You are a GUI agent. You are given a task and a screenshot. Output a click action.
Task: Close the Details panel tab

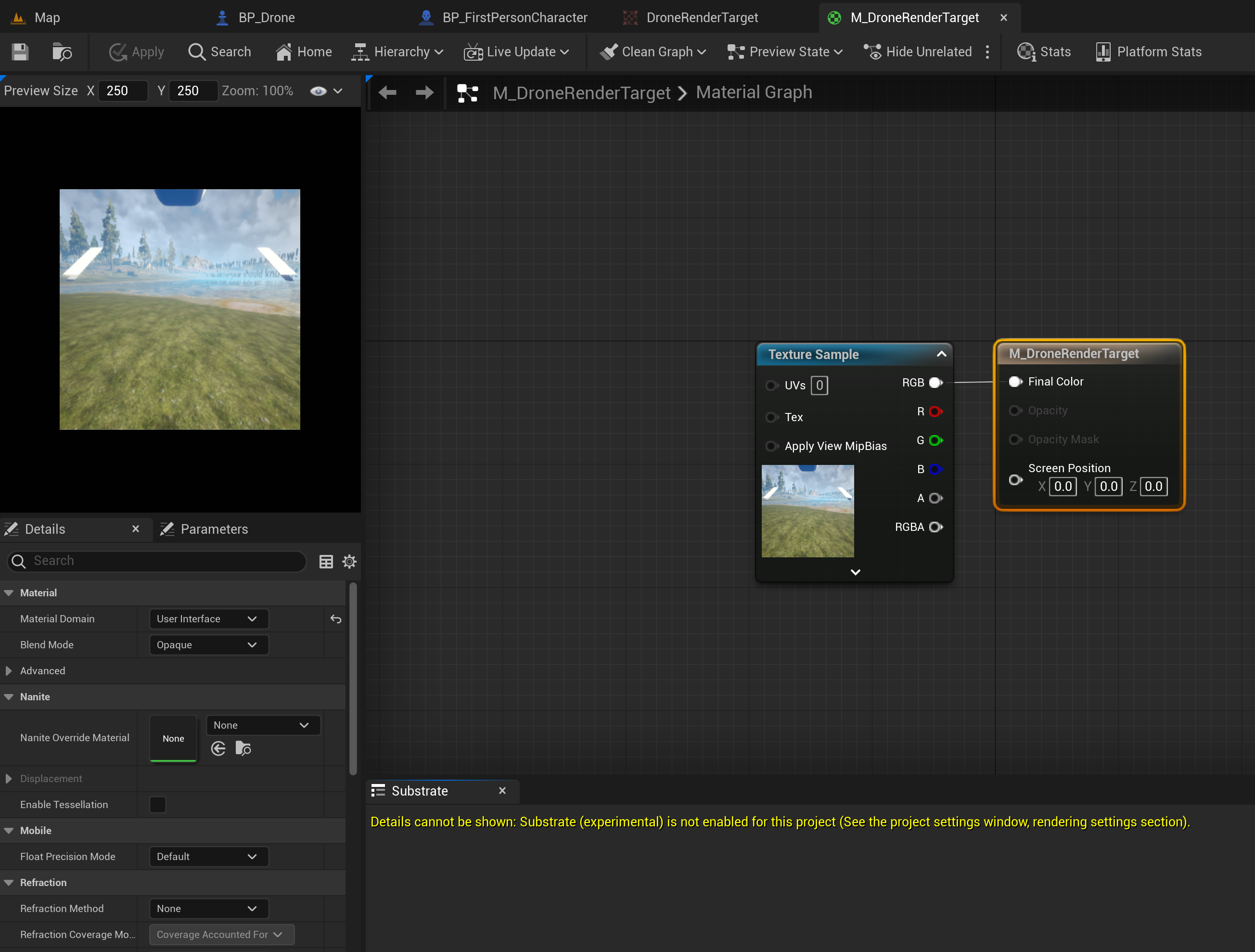click(x=136, y=529)
